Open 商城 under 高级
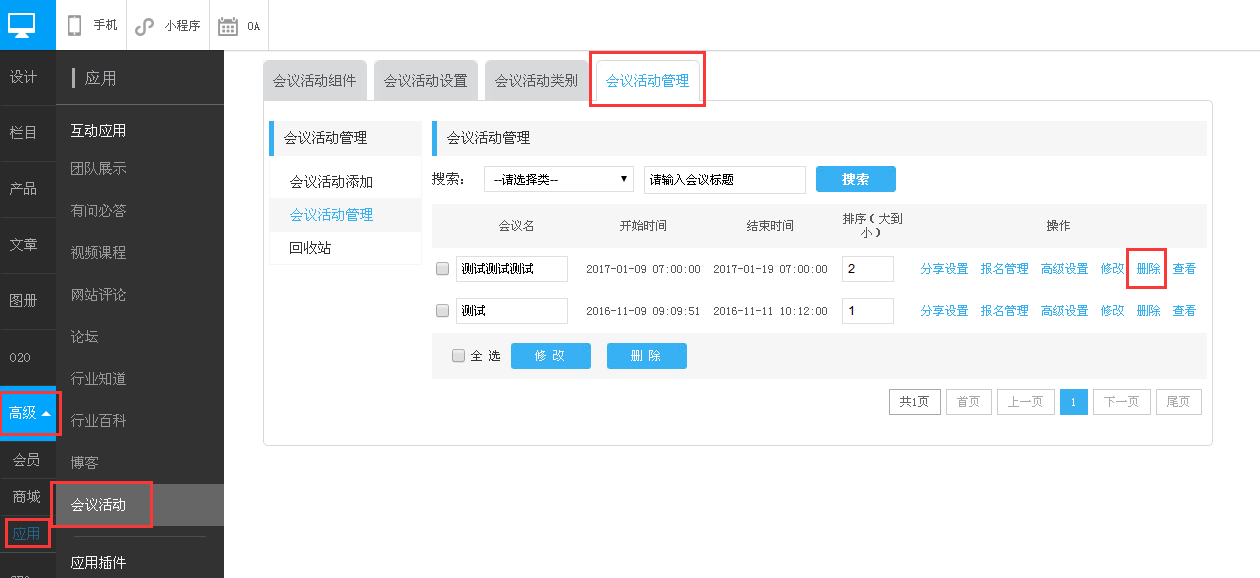Image resolution: width=1260 pixels, height=578 pixels. tap(26, 497)
